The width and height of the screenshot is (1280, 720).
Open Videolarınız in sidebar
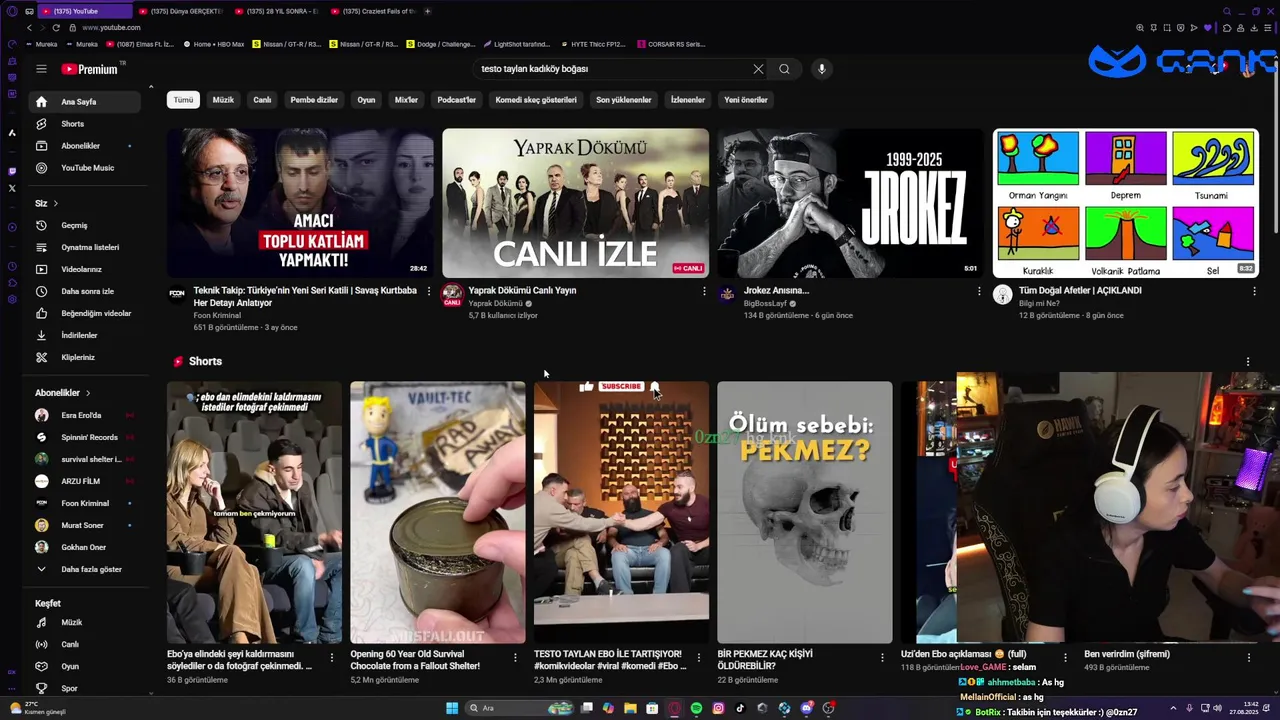click(84, 269)
